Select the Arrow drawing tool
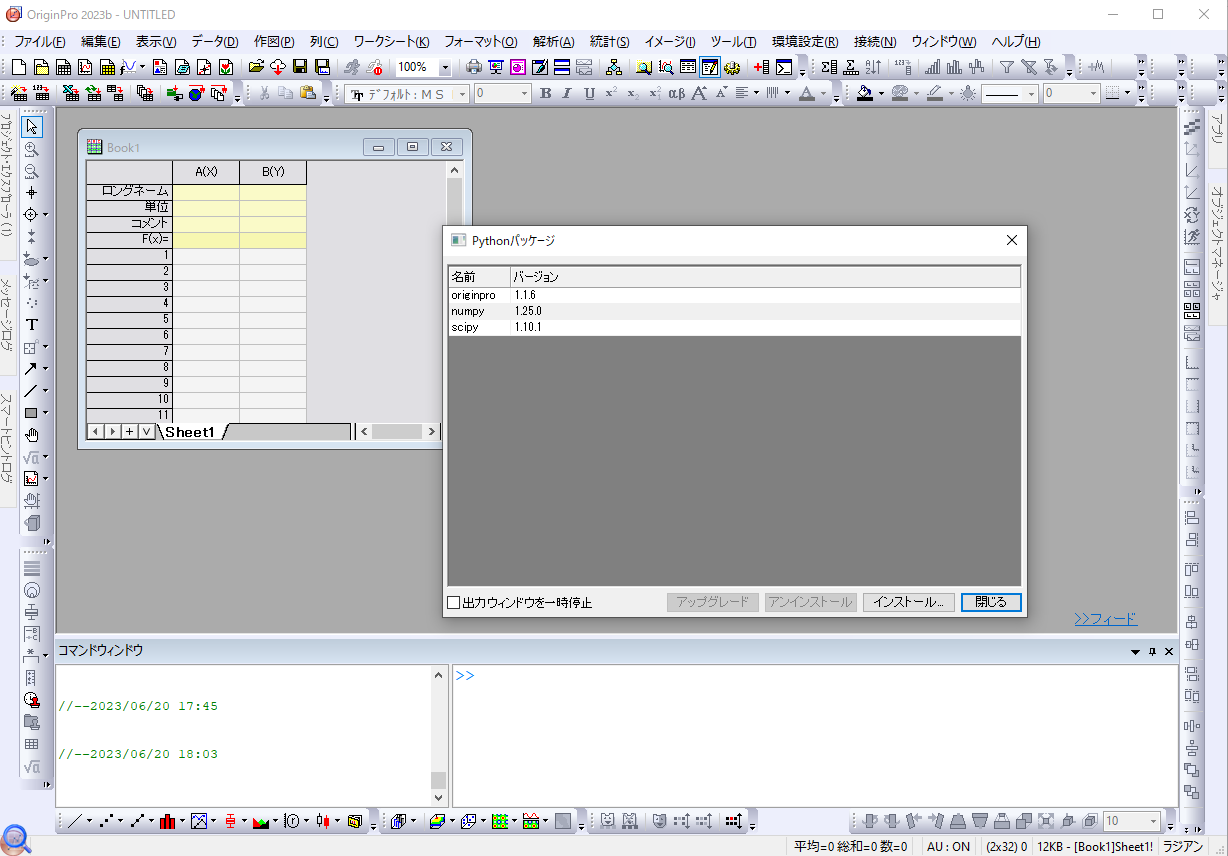Image resolution: width=1228 pixels, height=856 pixels. [x=31, y=368]
